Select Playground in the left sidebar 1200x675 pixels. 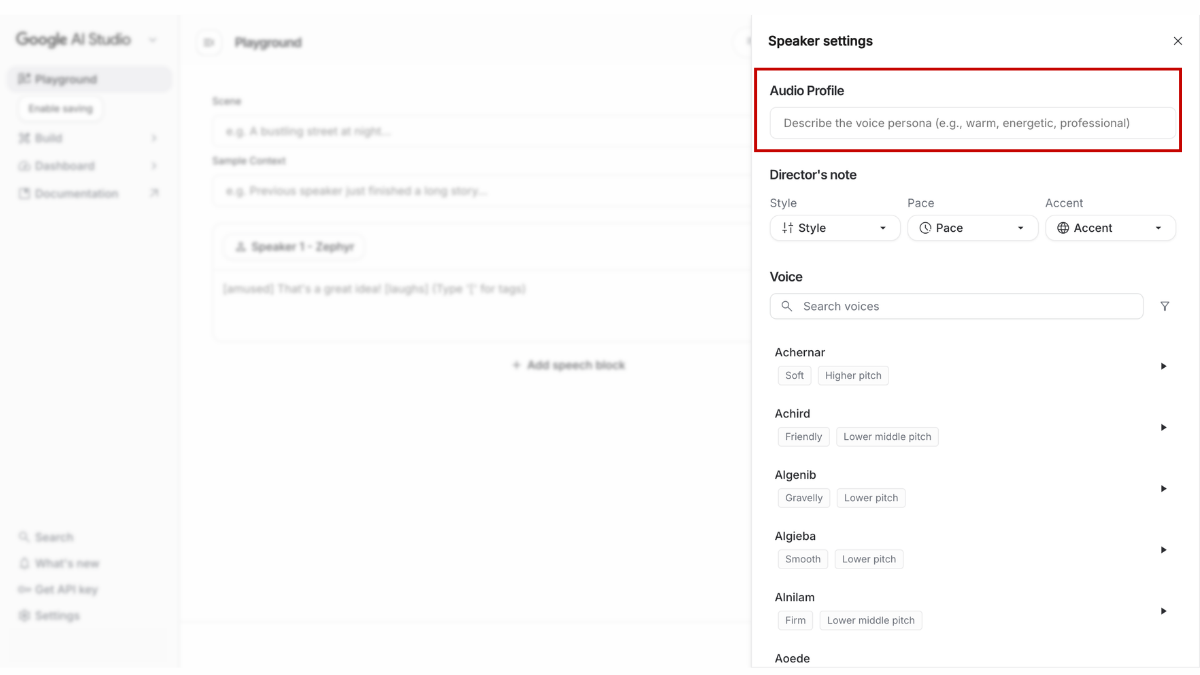[66, 79]
